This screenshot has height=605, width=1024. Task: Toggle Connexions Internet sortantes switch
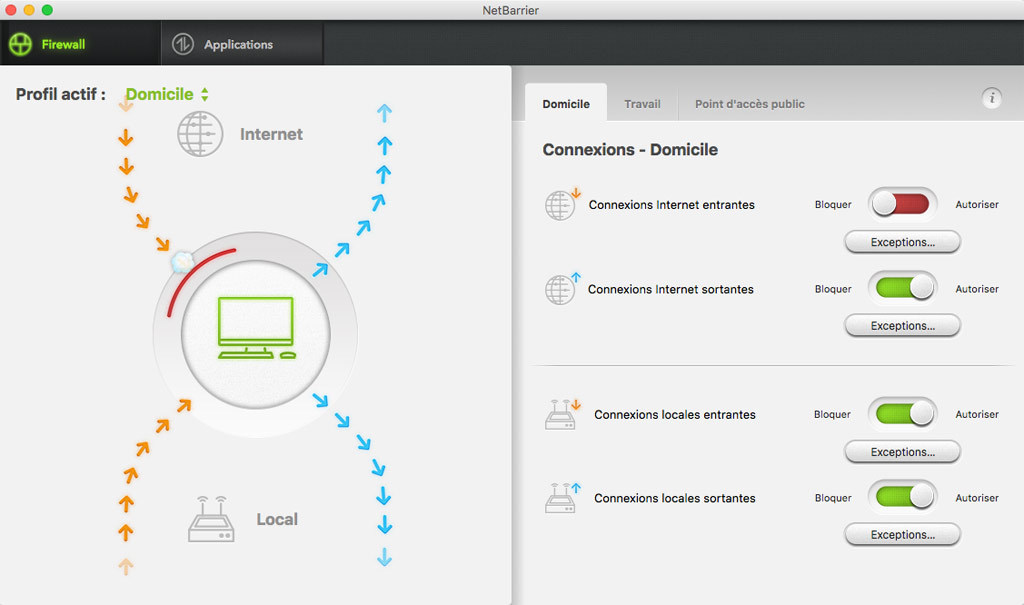pyautogui.click(x=903, y=288)
